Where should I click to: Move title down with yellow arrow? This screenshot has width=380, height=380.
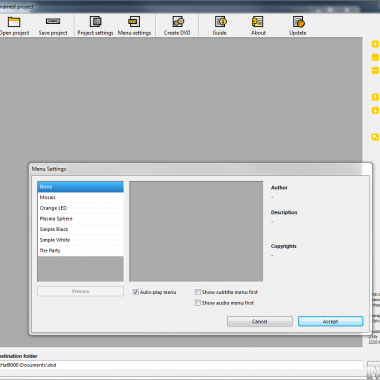[x=375, y=110]
